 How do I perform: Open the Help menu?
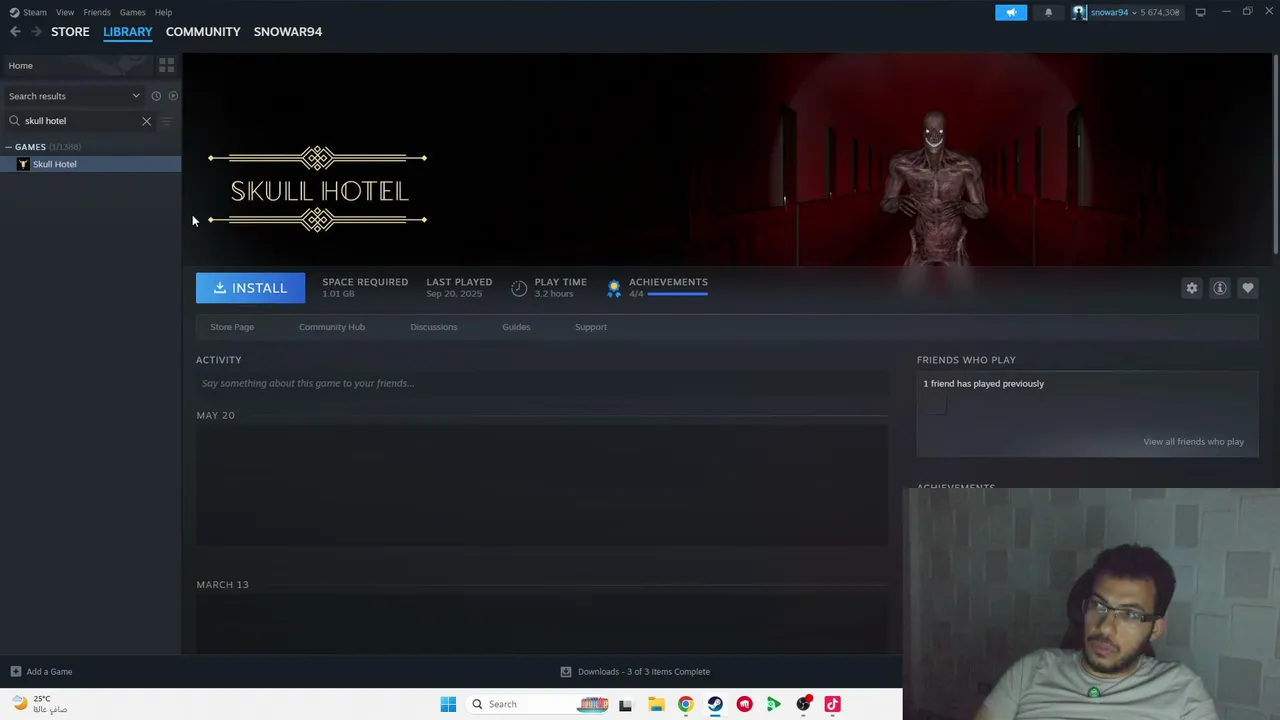(x=163, y=12)
